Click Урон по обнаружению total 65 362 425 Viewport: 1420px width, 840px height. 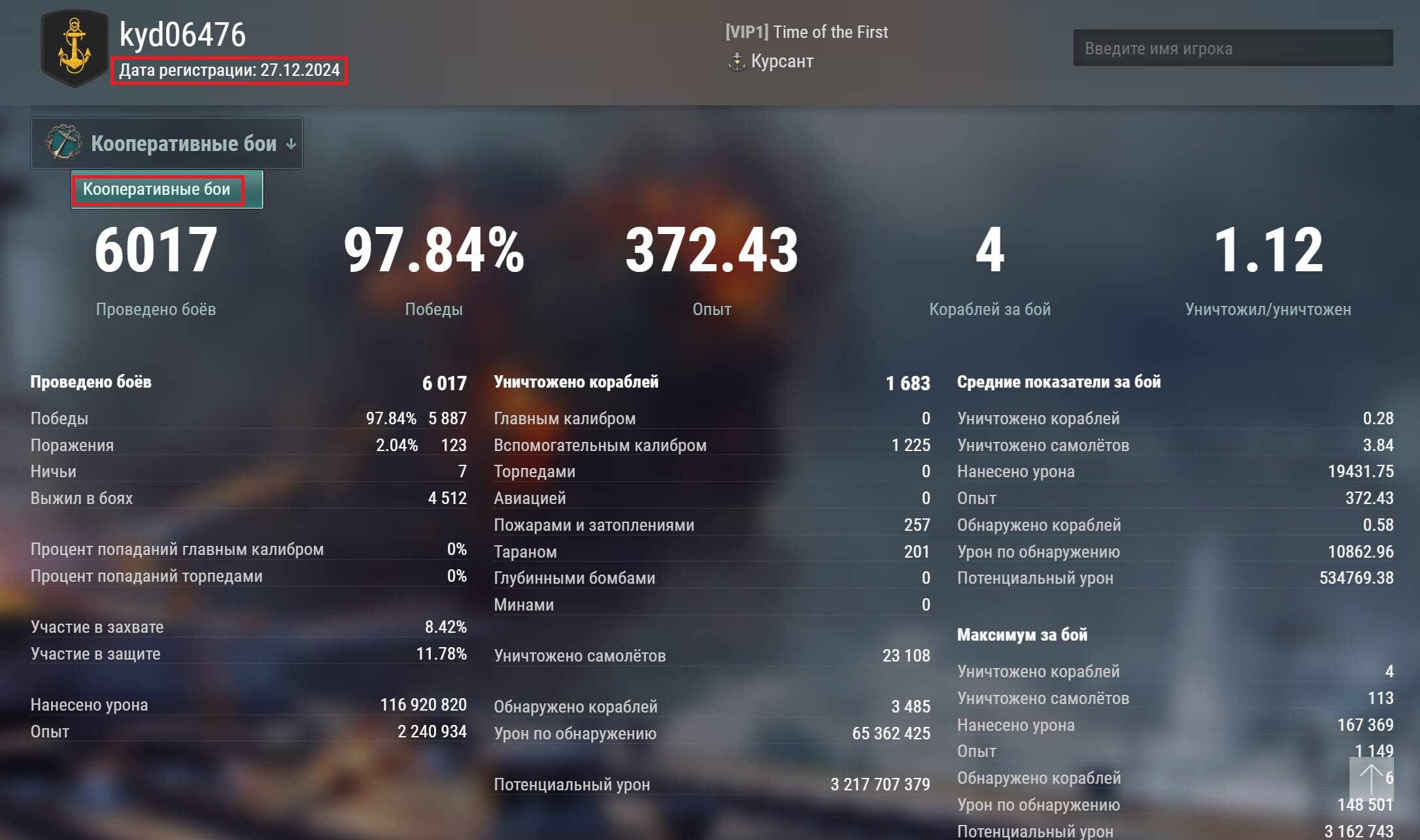[891, 733]
